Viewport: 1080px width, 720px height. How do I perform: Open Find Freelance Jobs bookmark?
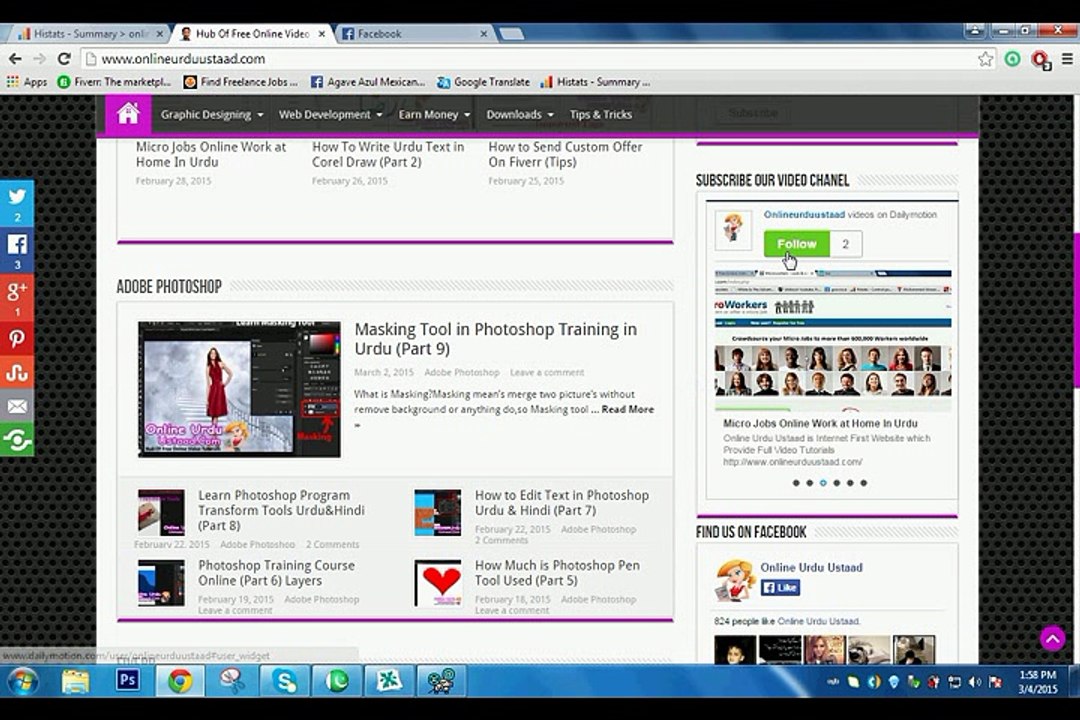click(x=241, y=82)
